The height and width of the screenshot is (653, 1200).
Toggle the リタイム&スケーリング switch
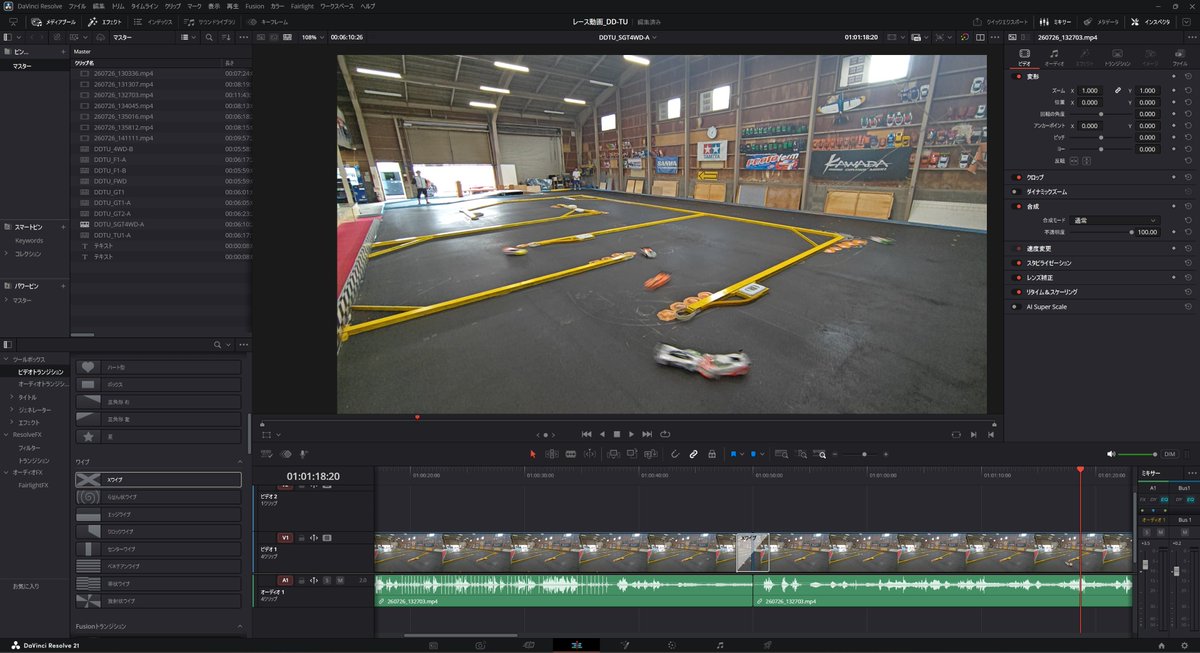1016,292
